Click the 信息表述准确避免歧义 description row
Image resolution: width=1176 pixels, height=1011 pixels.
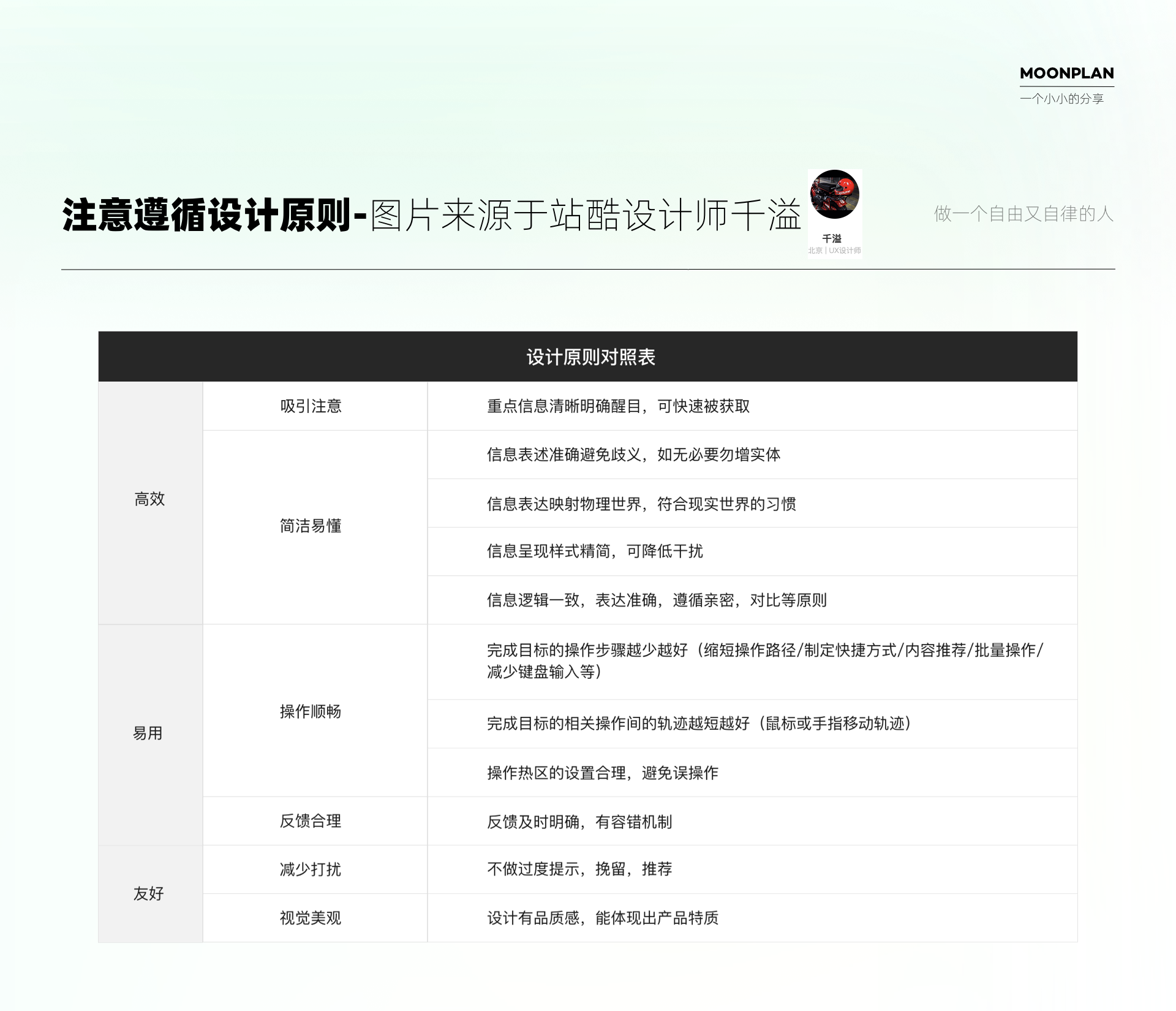(x=633, y=455)
